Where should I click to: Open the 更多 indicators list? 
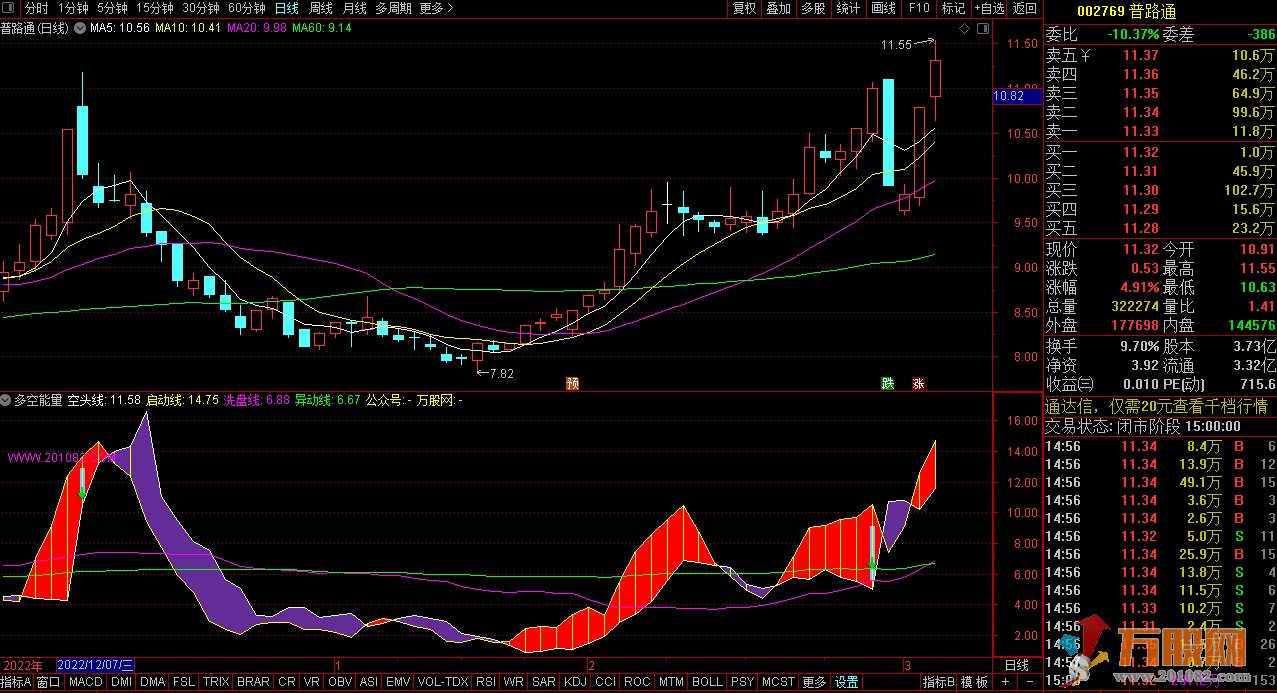[814, 682]
